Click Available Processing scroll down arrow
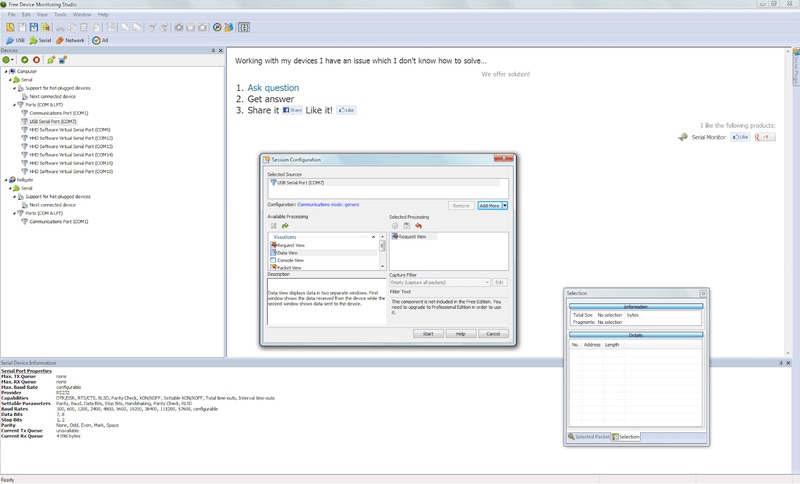The width and height of the screenshot is (800, 484). tap(382, 266)
